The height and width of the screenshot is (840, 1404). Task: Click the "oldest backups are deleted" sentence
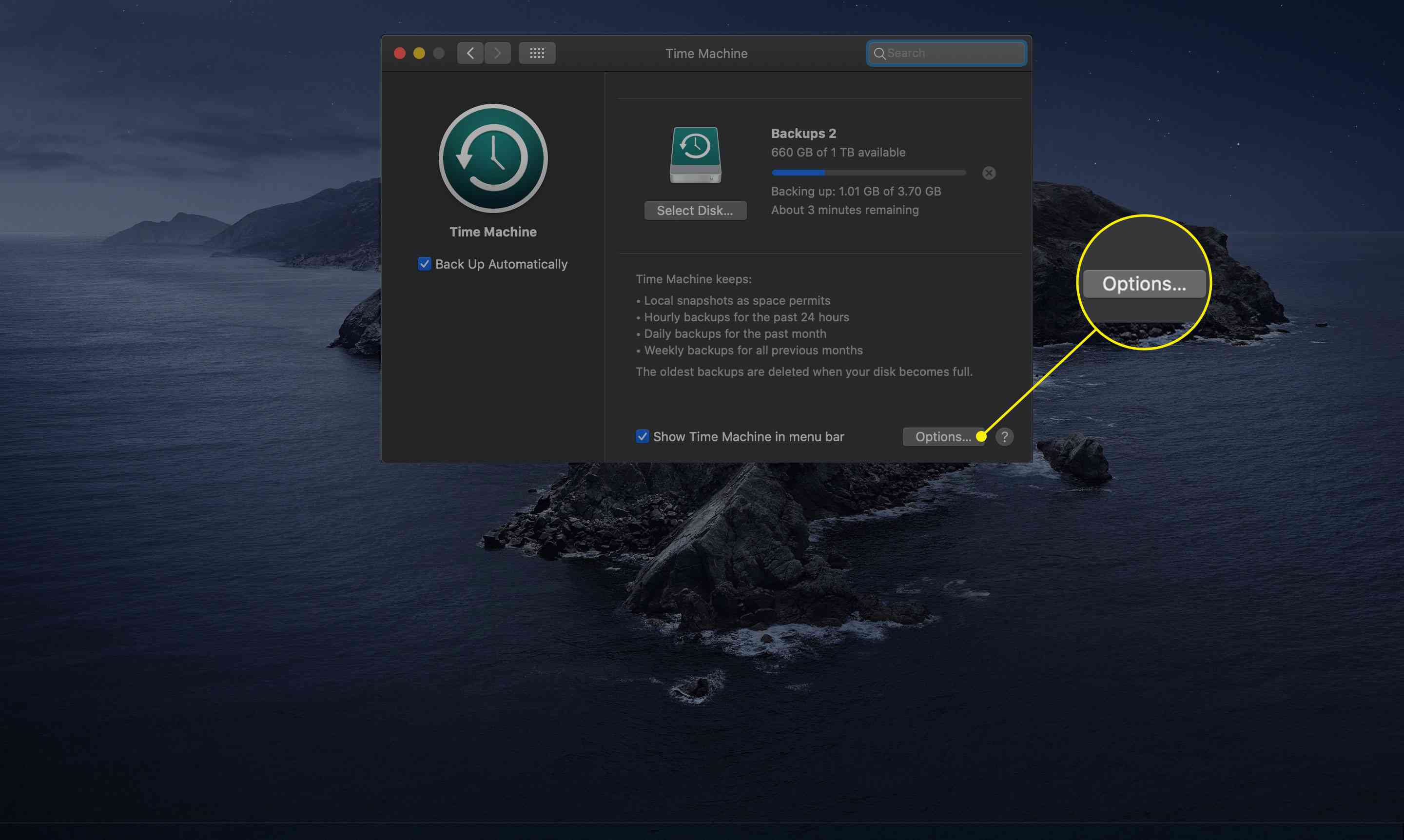[803, 372]
